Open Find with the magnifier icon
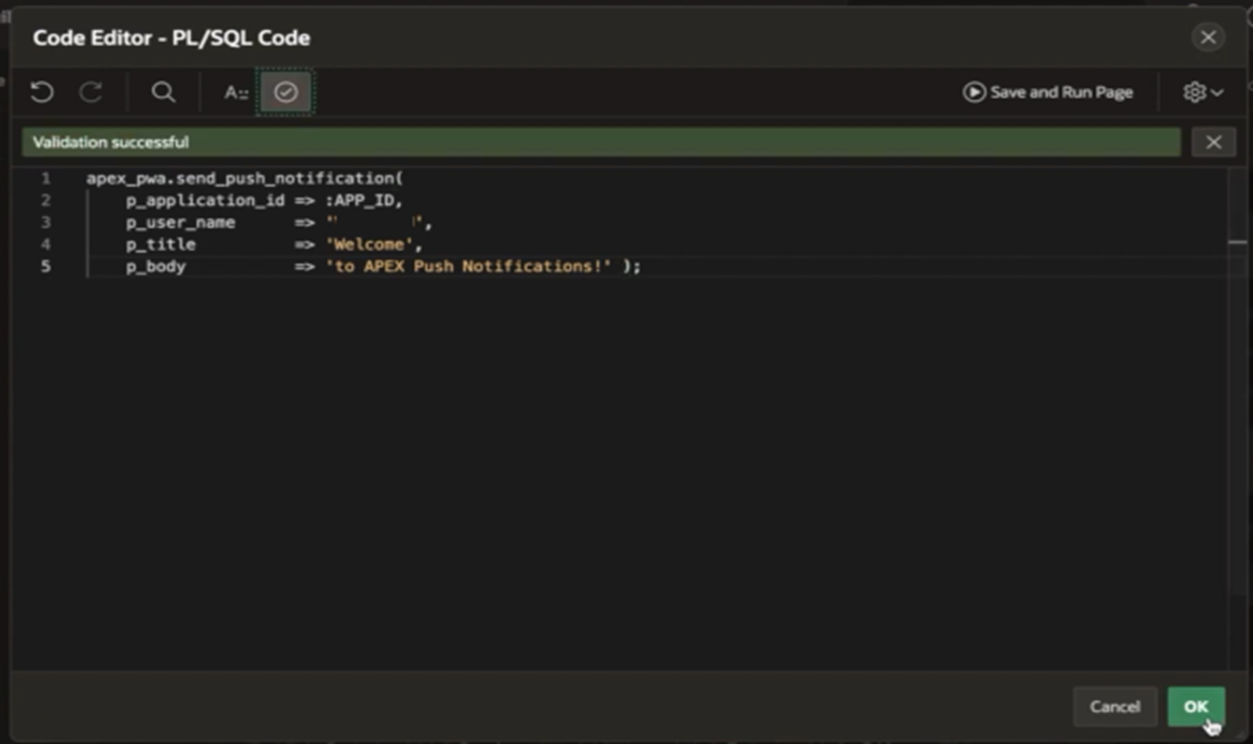Viewport: 1253px width, 744px height. tap(163, 93)
